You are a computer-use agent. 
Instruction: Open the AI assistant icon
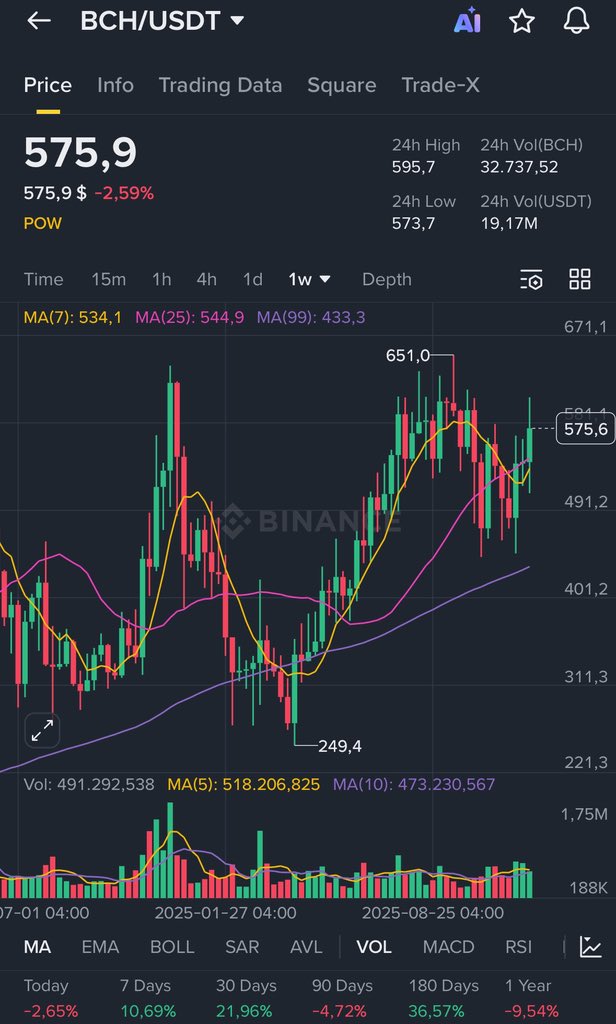[x=467, y=21]
